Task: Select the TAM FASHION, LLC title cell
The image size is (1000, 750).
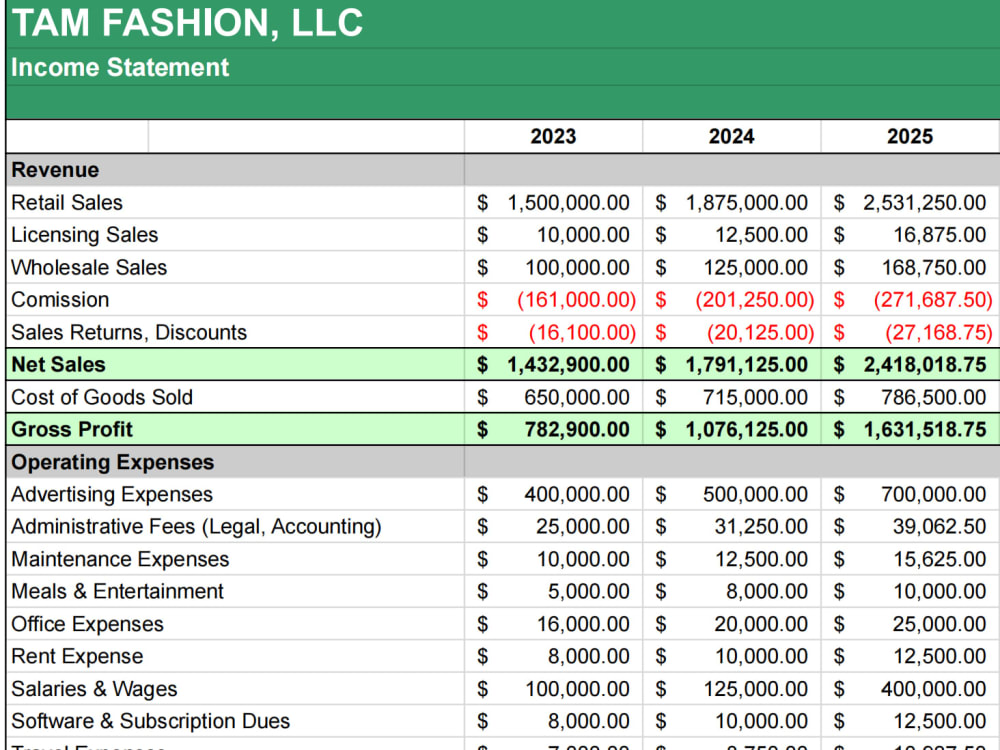Action: (x=187, y=23)
